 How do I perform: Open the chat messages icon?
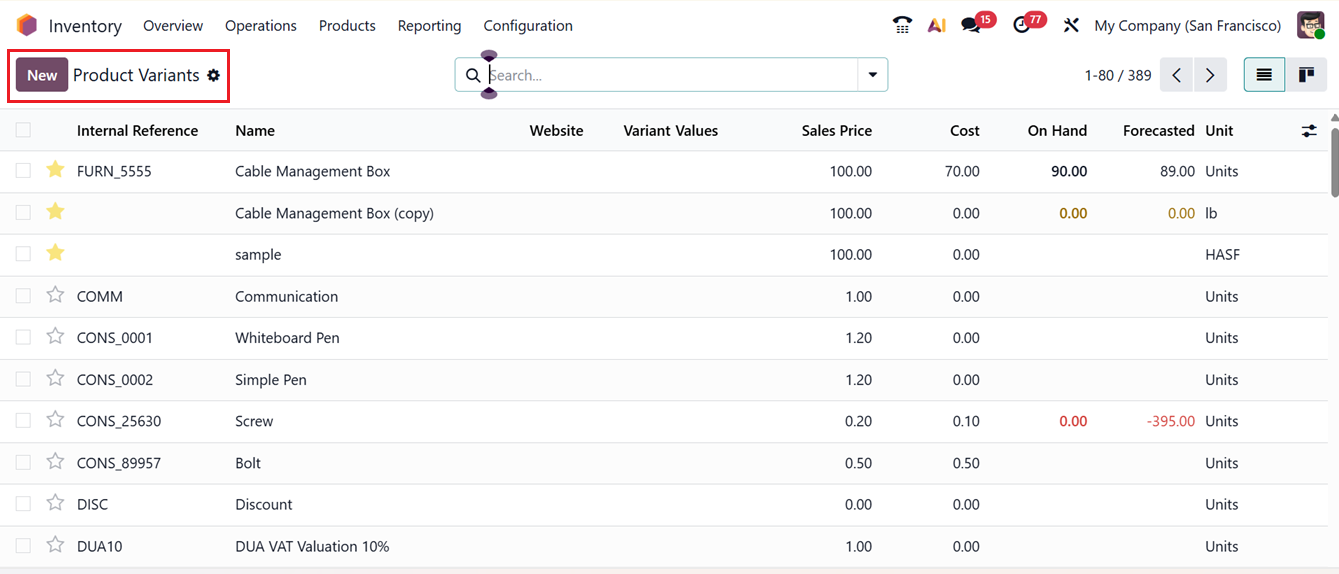971,26
